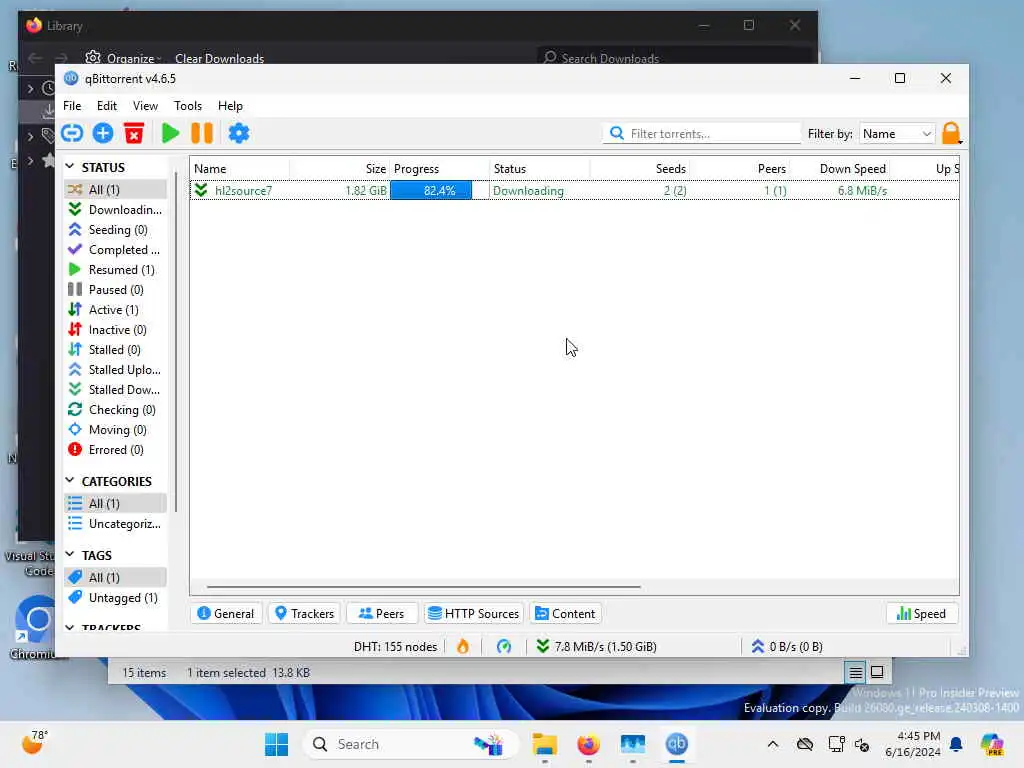
Task: Select the Checking (0) status filter
Action: coord(115,410)
